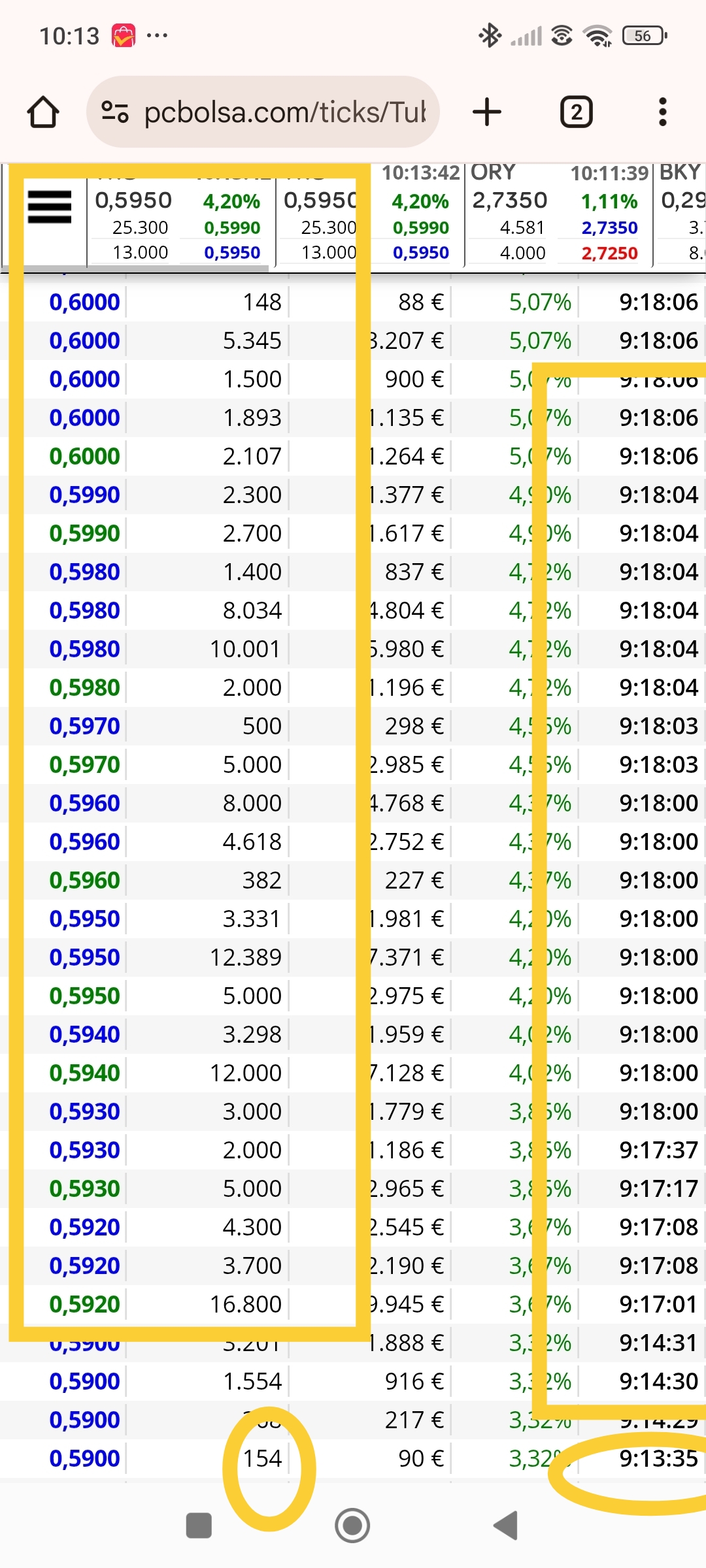This screenshot has height=1568, width=706.
Task: Tap the status bar clock 10:13
Action: tap(69, 35)
